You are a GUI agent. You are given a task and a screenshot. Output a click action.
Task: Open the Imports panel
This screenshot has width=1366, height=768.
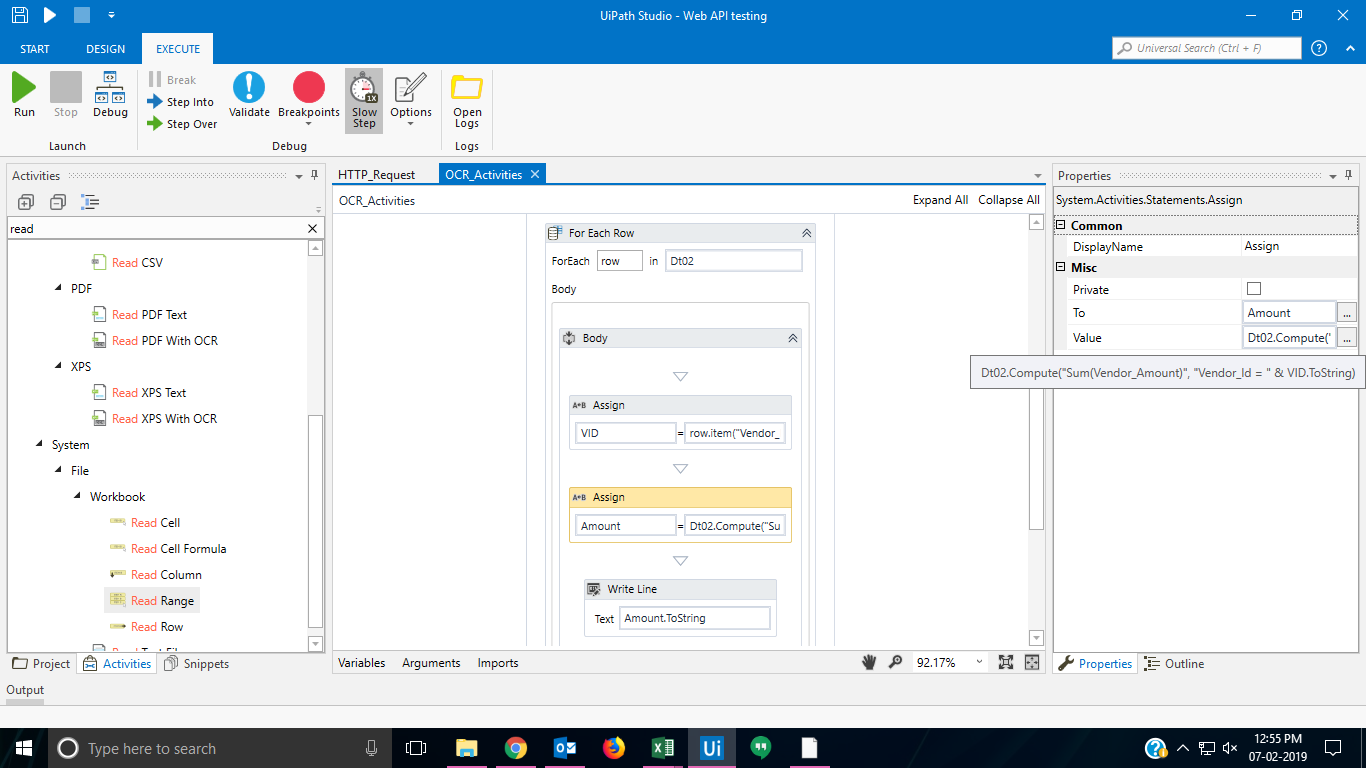click(498, 663)
